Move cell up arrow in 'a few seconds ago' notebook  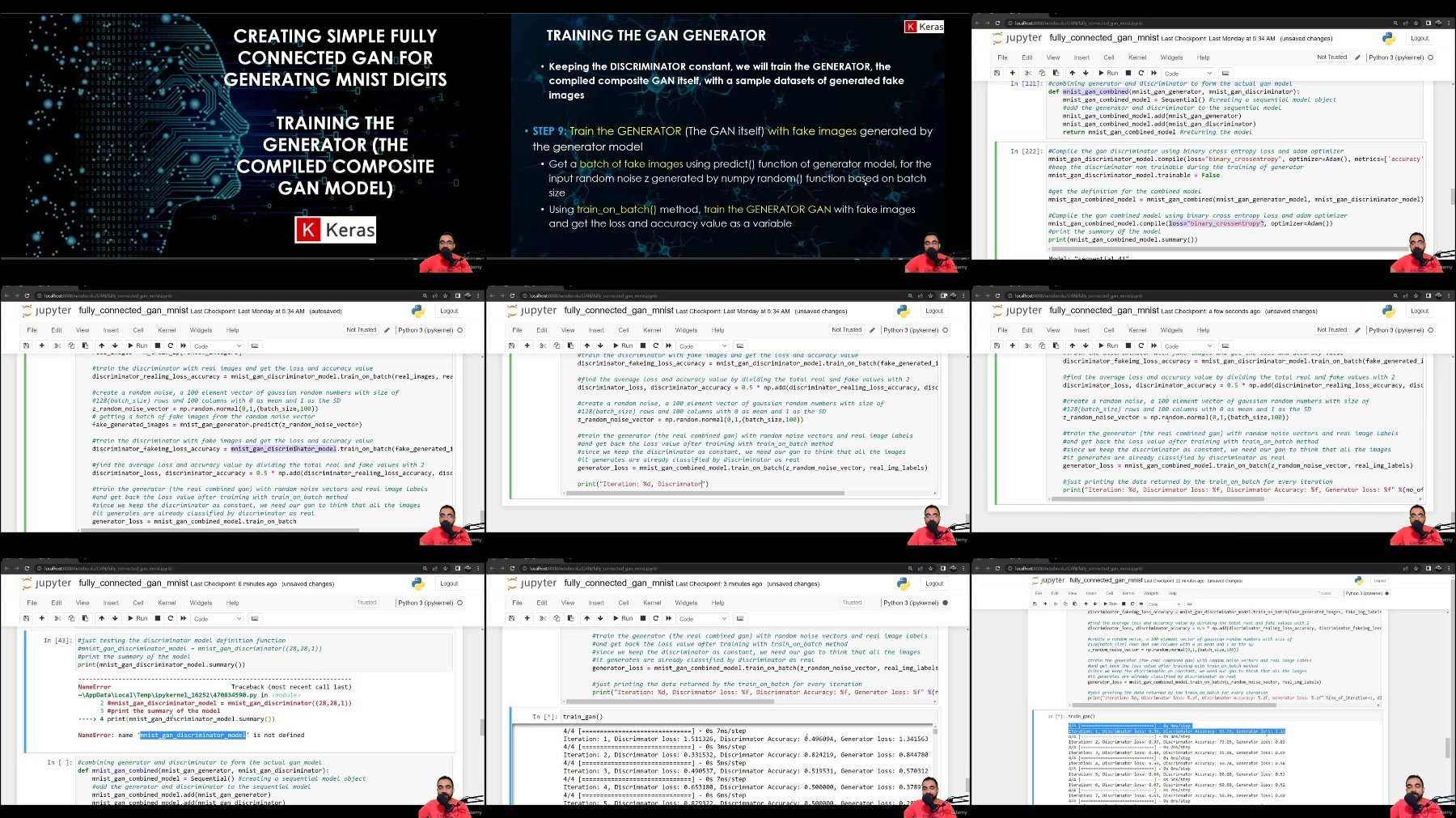tap(1073, 345)
